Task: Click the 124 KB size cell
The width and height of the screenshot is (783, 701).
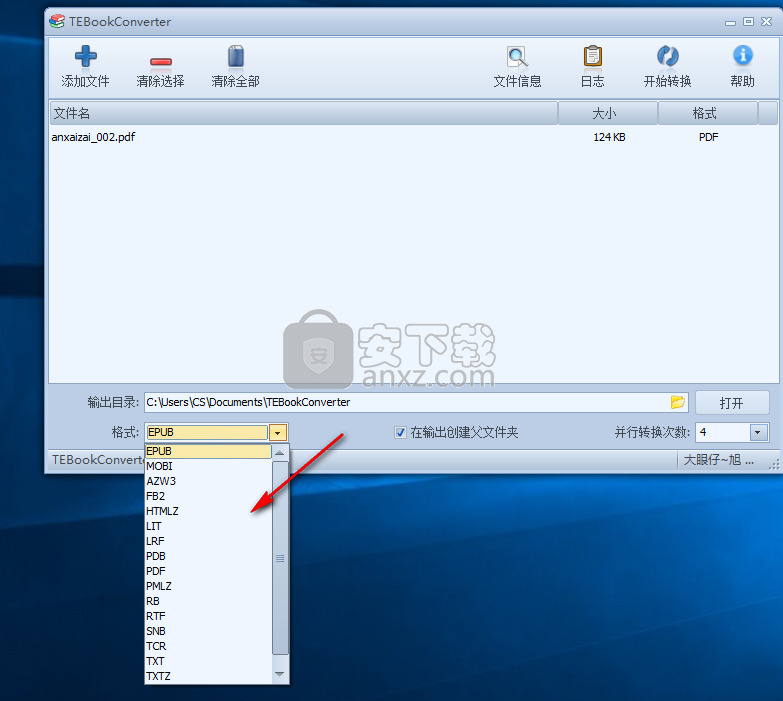Action: point(609,137)
